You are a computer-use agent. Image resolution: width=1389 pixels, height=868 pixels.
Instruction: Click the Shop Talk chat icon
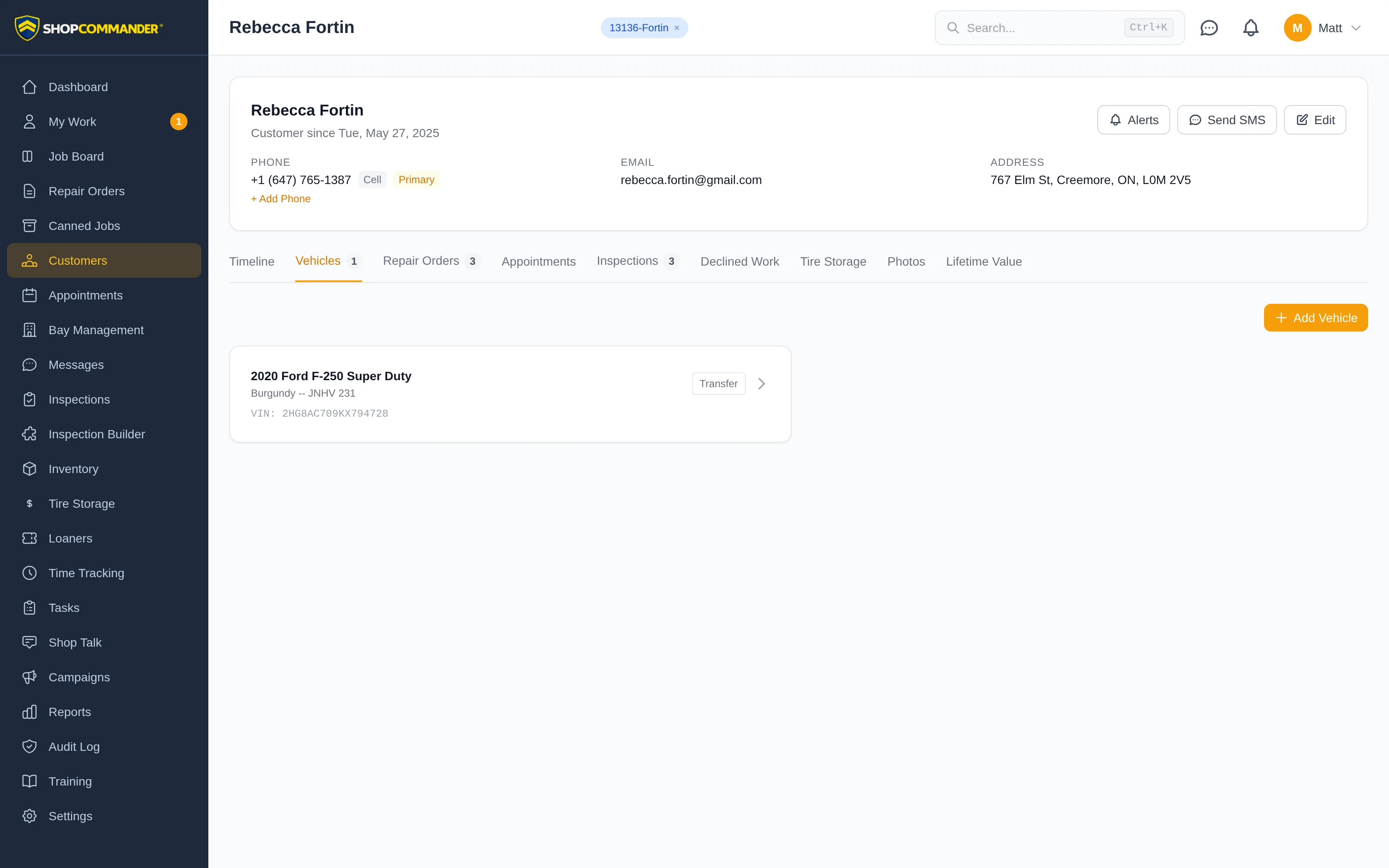click(29, 642)
